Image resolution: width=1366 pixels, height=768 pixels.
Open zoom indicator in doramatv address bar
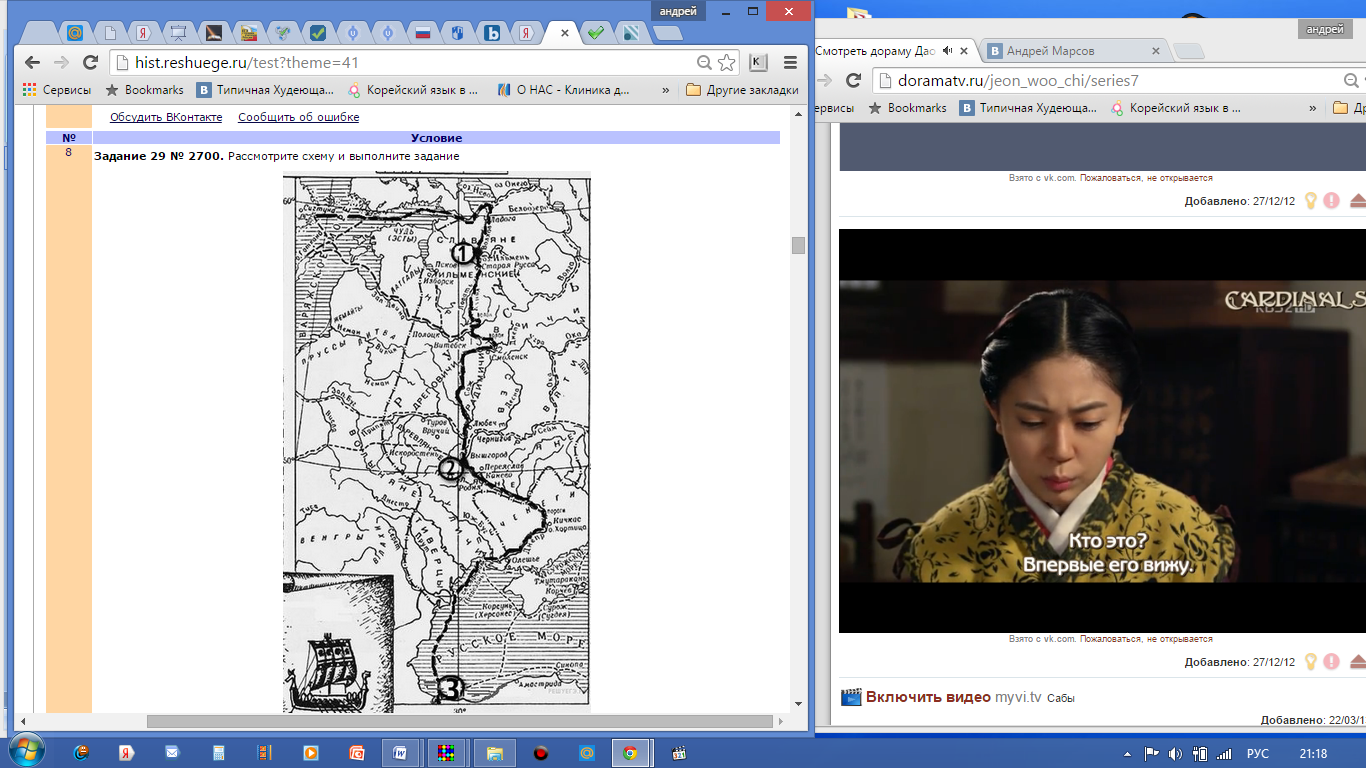(x=1349, y=80)
